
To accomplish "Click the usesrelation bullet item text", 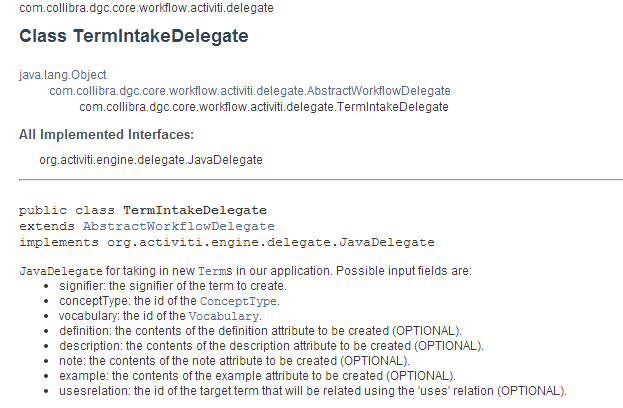I will coord(313,391).
